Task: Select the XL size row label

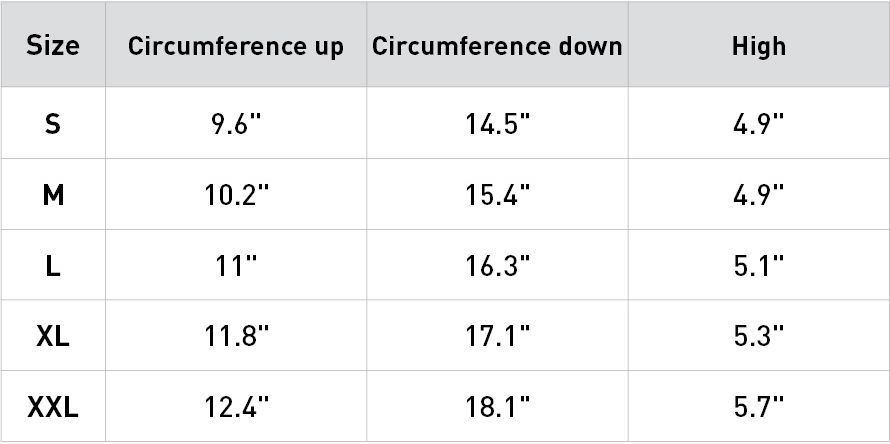Action: (x=53, y=337)
